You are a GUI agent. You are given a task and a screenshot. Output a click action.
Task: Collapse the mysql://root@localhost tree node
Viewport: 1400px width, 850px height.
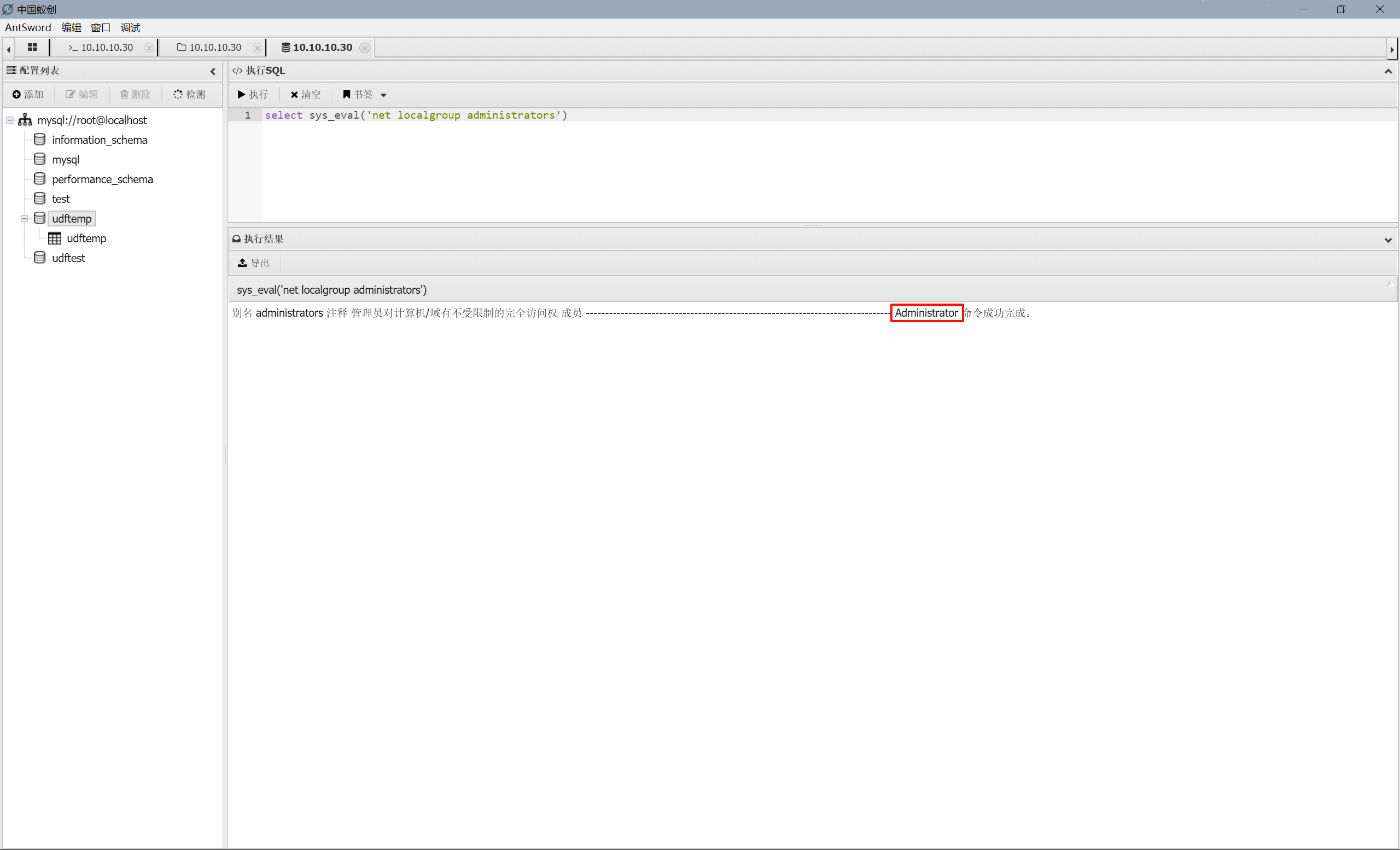click(10, 120)
